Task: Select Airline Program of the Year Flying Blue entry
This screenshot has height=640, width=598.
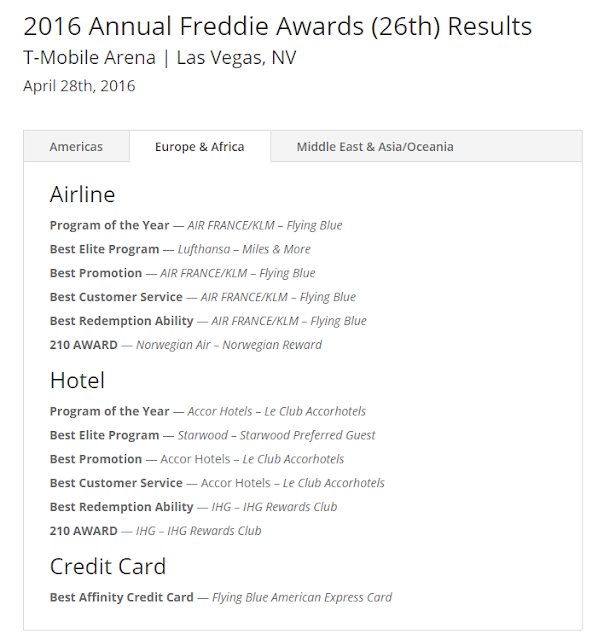Action: pos(196,225)
